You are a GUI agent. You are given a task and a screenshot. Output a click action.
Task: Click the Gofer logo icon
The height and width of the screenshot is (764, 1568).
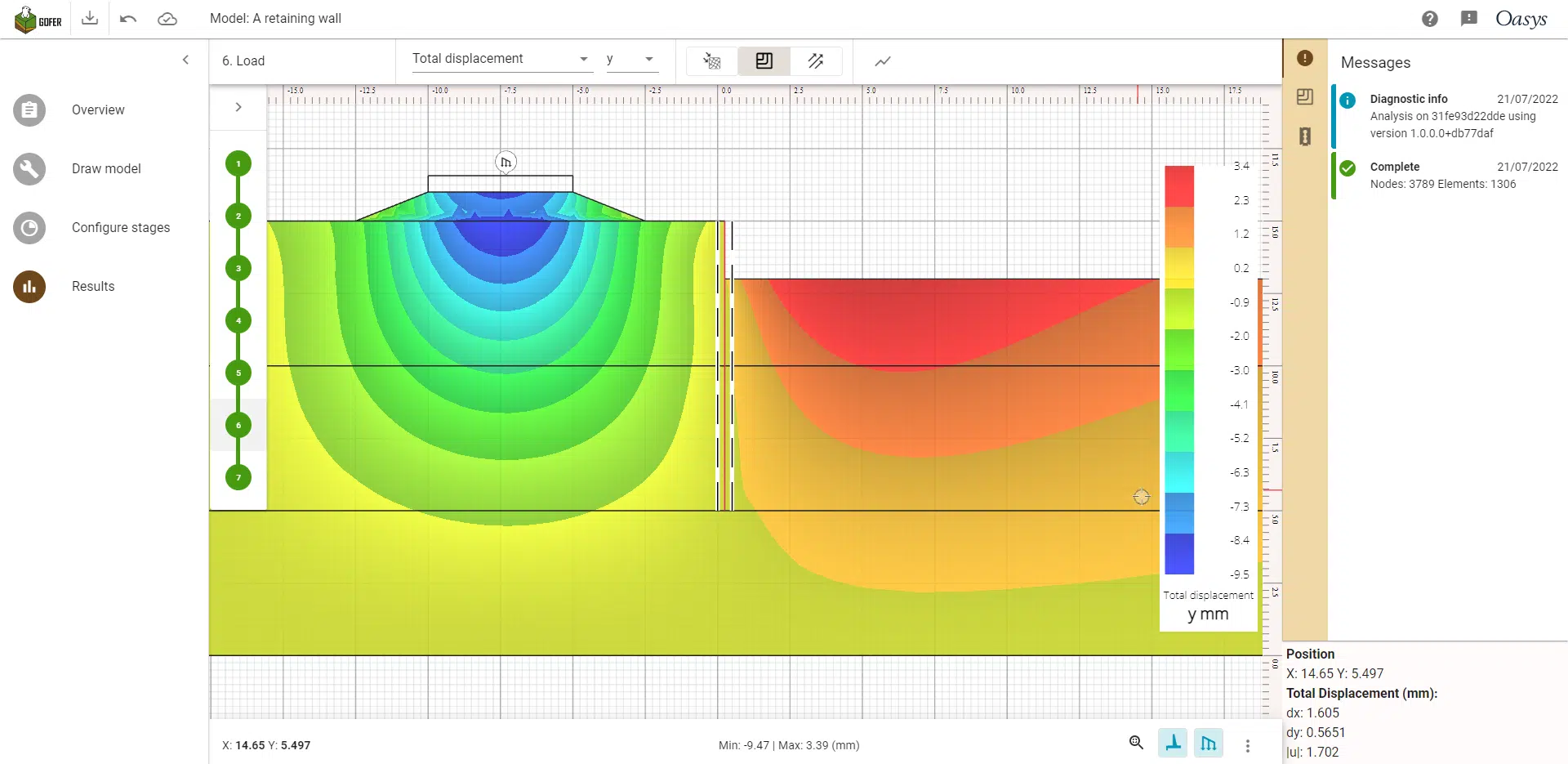(38, 19)
